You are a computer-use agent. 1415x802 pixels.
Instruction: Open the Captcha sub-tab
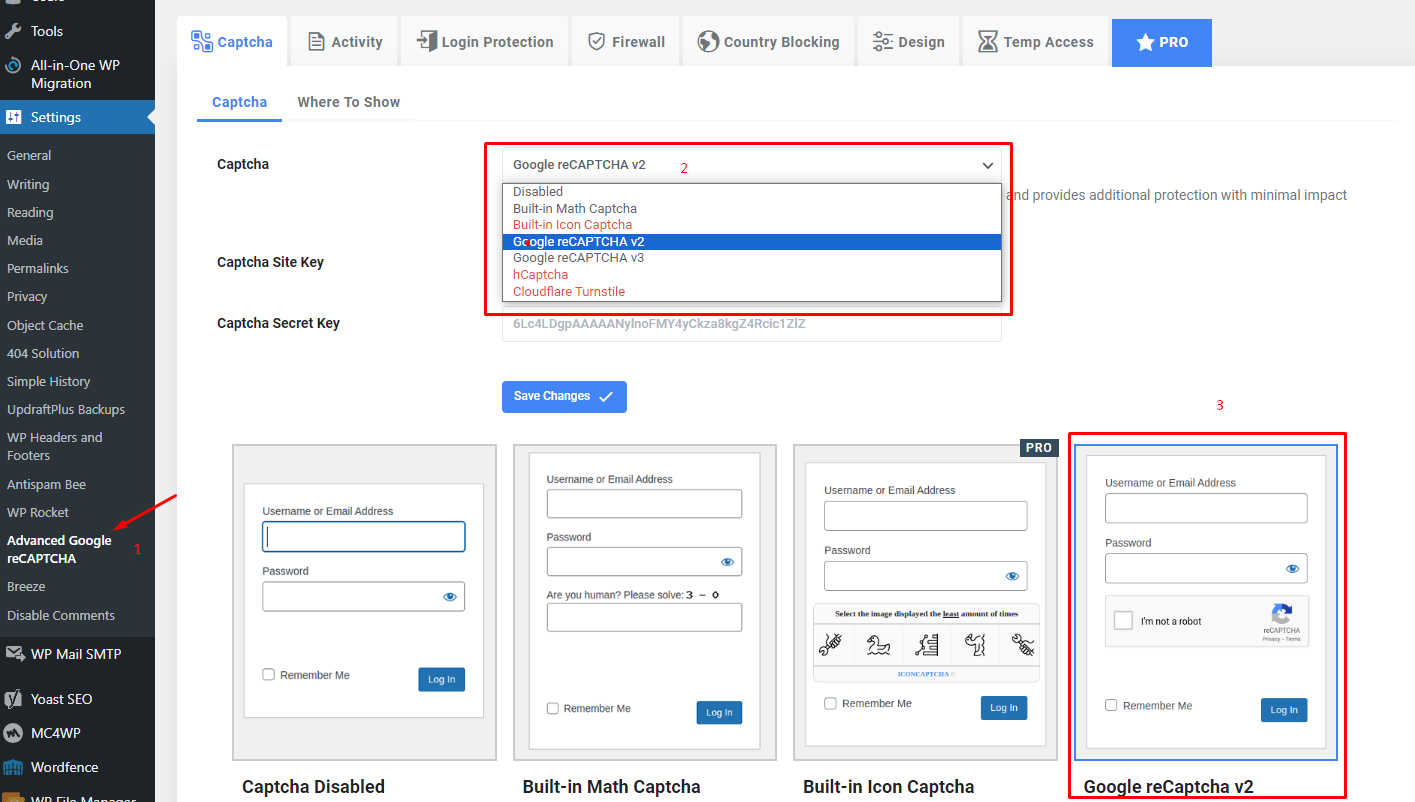point(240,102)
